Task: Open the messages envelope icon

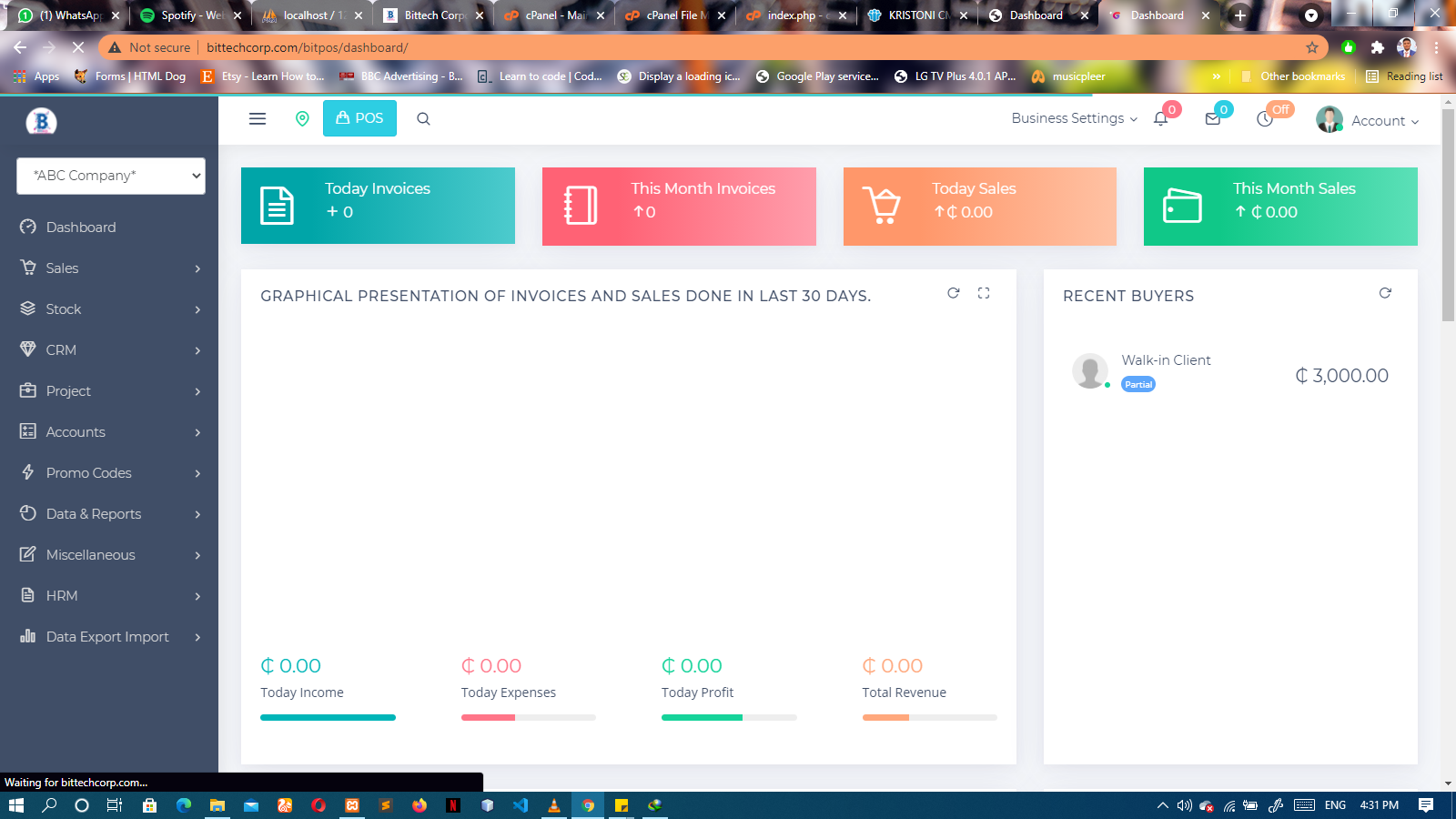Action: [1213, 119]
